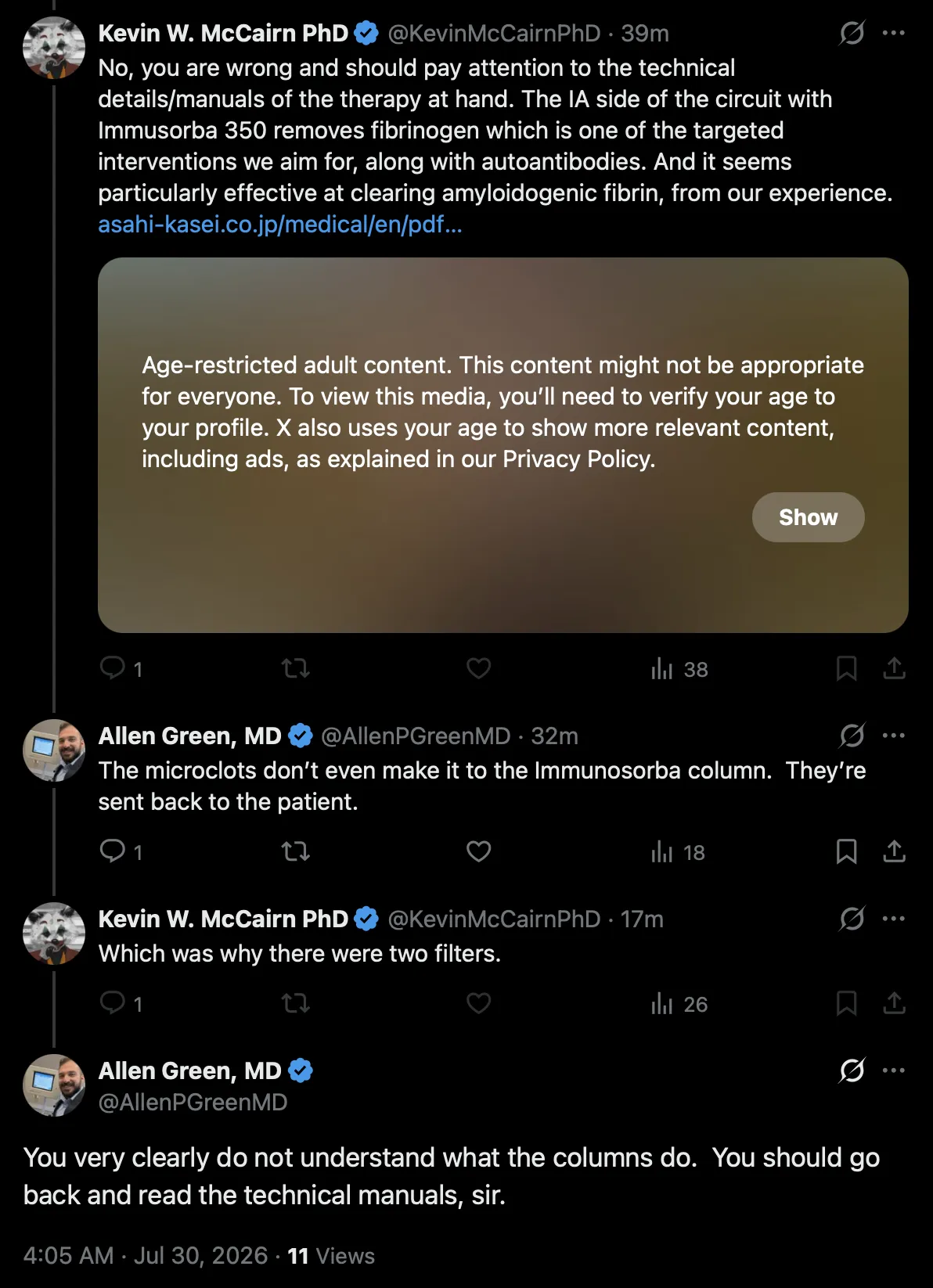933x1288 pixels.
Task: Open @KevinMcCairnPhD handle on 17m tweet
Action: pos(494,919)
